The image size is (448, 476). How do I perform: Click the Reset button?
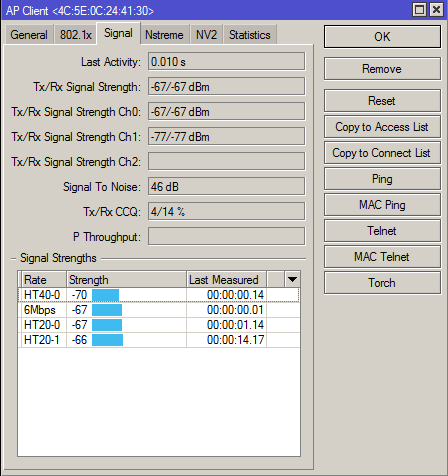point(382,101)
